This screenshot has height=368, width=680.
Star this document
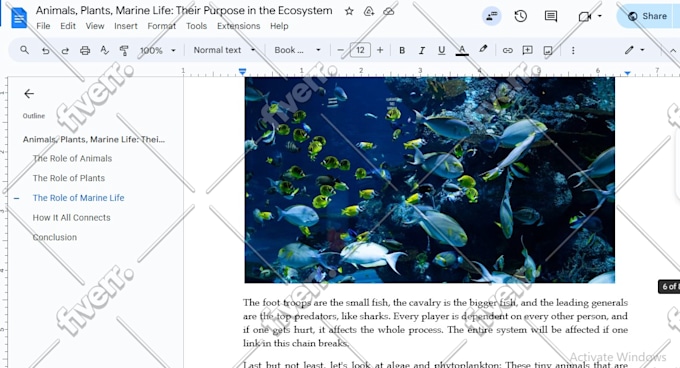pos(349,11)
